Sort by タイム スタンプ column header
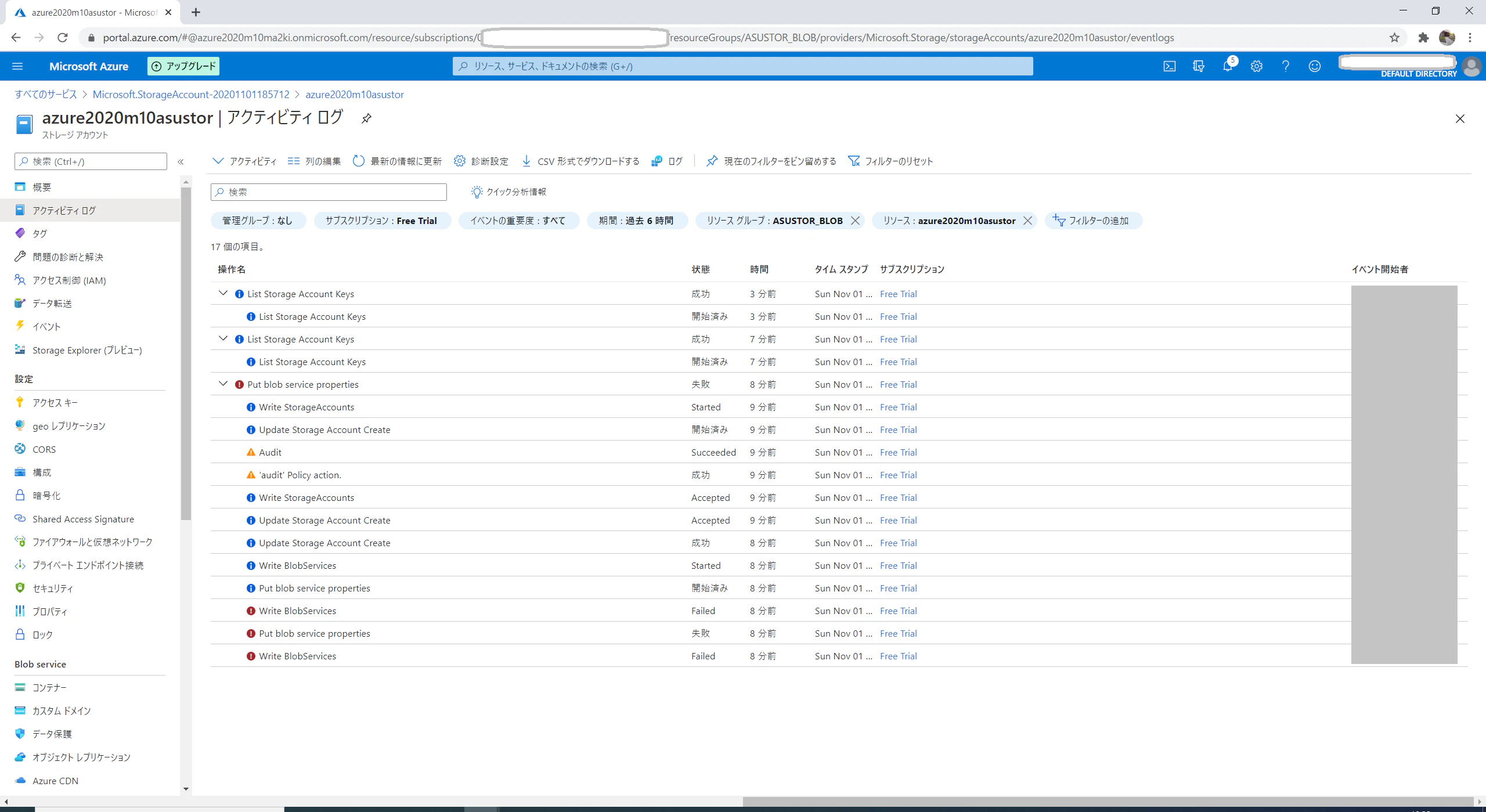The width and height of the screenshot is (1486, 812). [841, 269]
